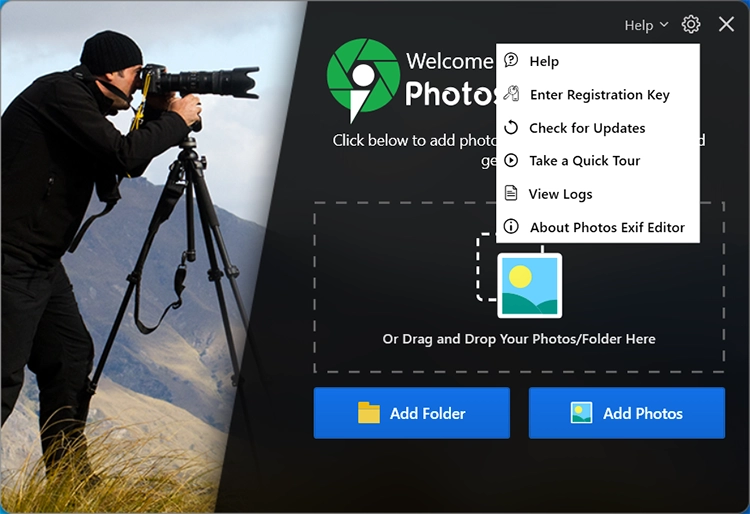The image size is (750, 514).
Task: Click the picture icon on Add Photos
Action: pos(582,413)
